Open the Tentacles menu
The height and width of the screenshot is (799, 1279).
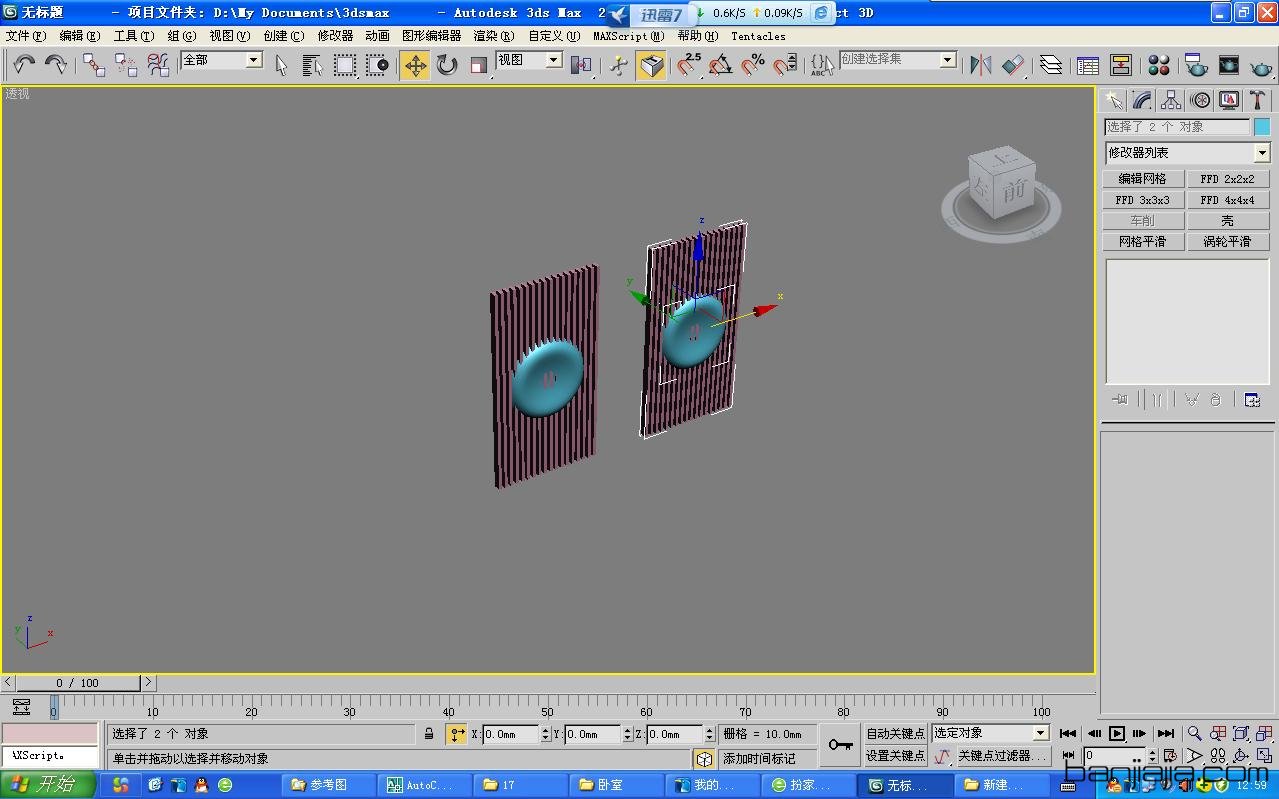pyautogui.click(x=758, y=36)
